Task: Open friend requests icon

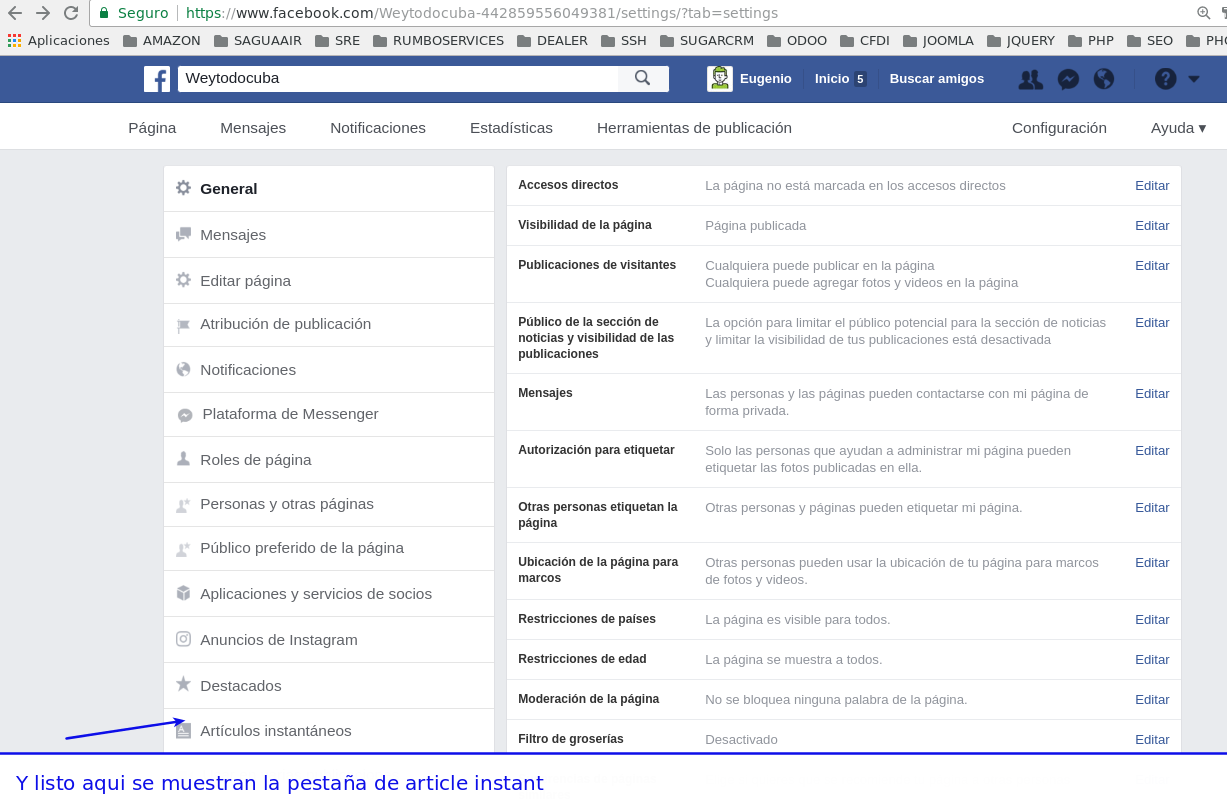Action: point(1030,79)
